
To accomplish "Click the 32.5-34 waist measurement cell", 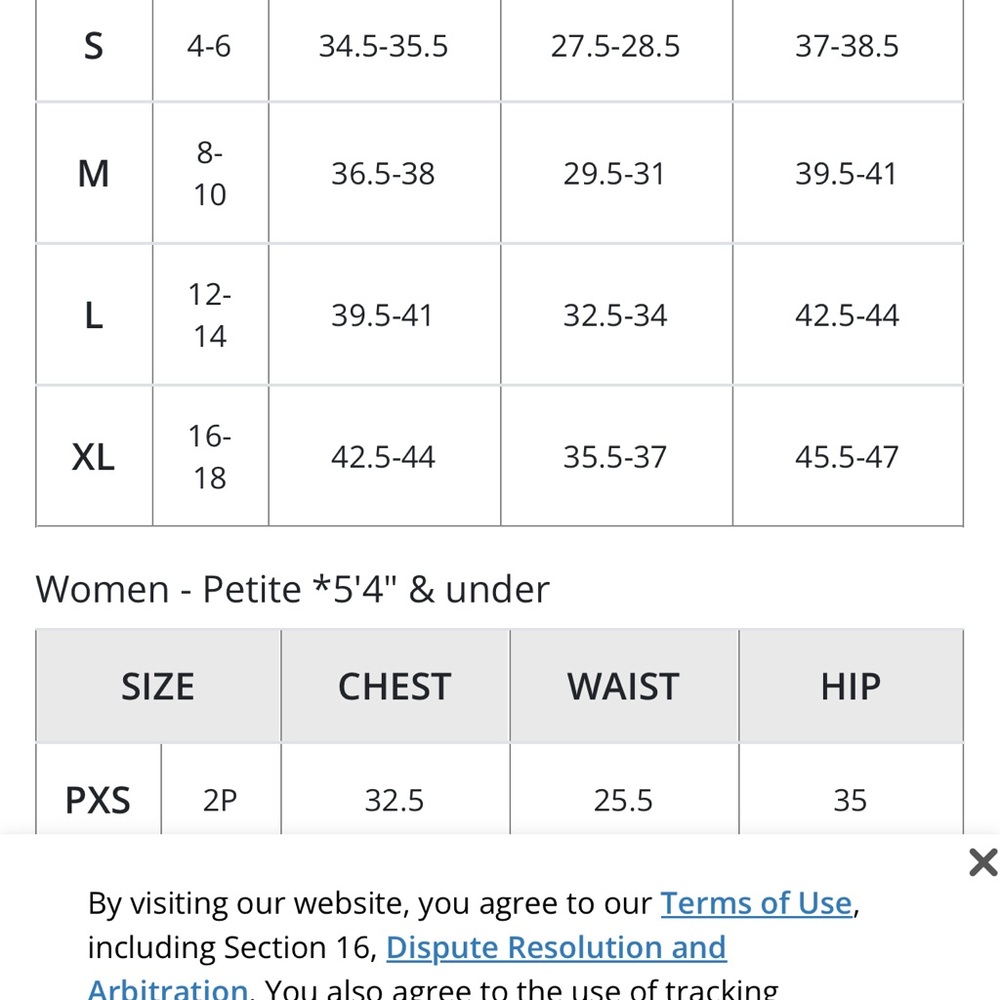I will tap(616, 315).
